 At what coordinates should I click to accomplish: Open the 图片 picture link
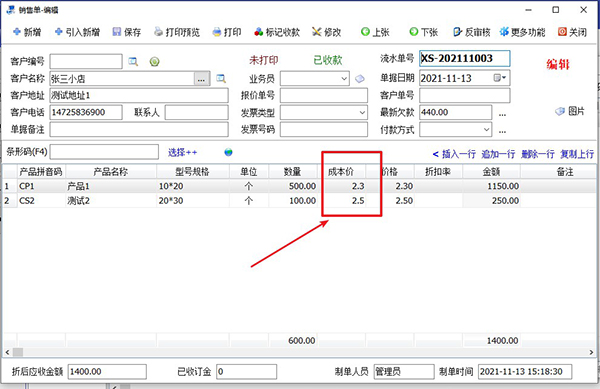(x=570, y=111)
